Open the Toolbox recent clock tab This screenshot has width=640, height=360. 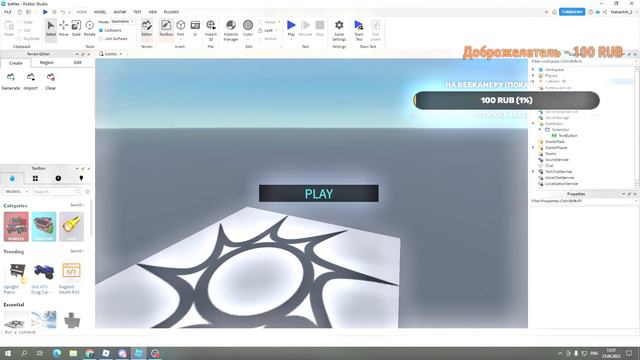(58, 178)
